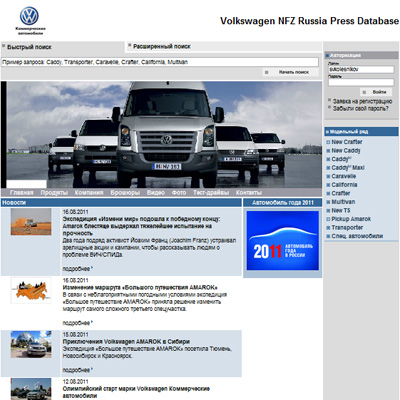400x400 pixels.
Task: Open Multivan model link
Action: 343,202
